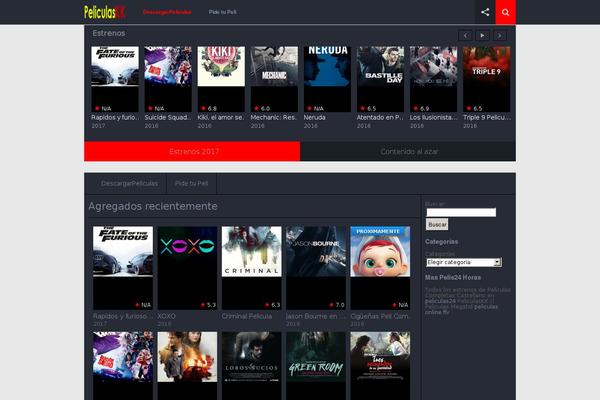Click XOXO title under poster
The image size is (600, 400).
(166, 317)
